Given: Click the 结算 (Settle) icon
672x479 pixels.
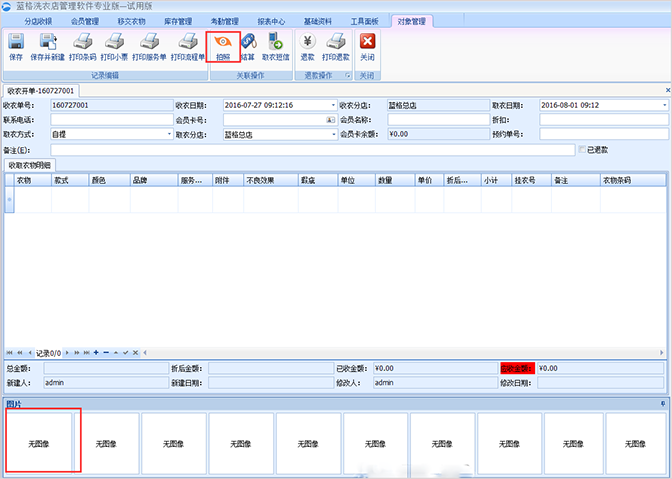Looking at the screenshot, I should click(x=247, y=47).
